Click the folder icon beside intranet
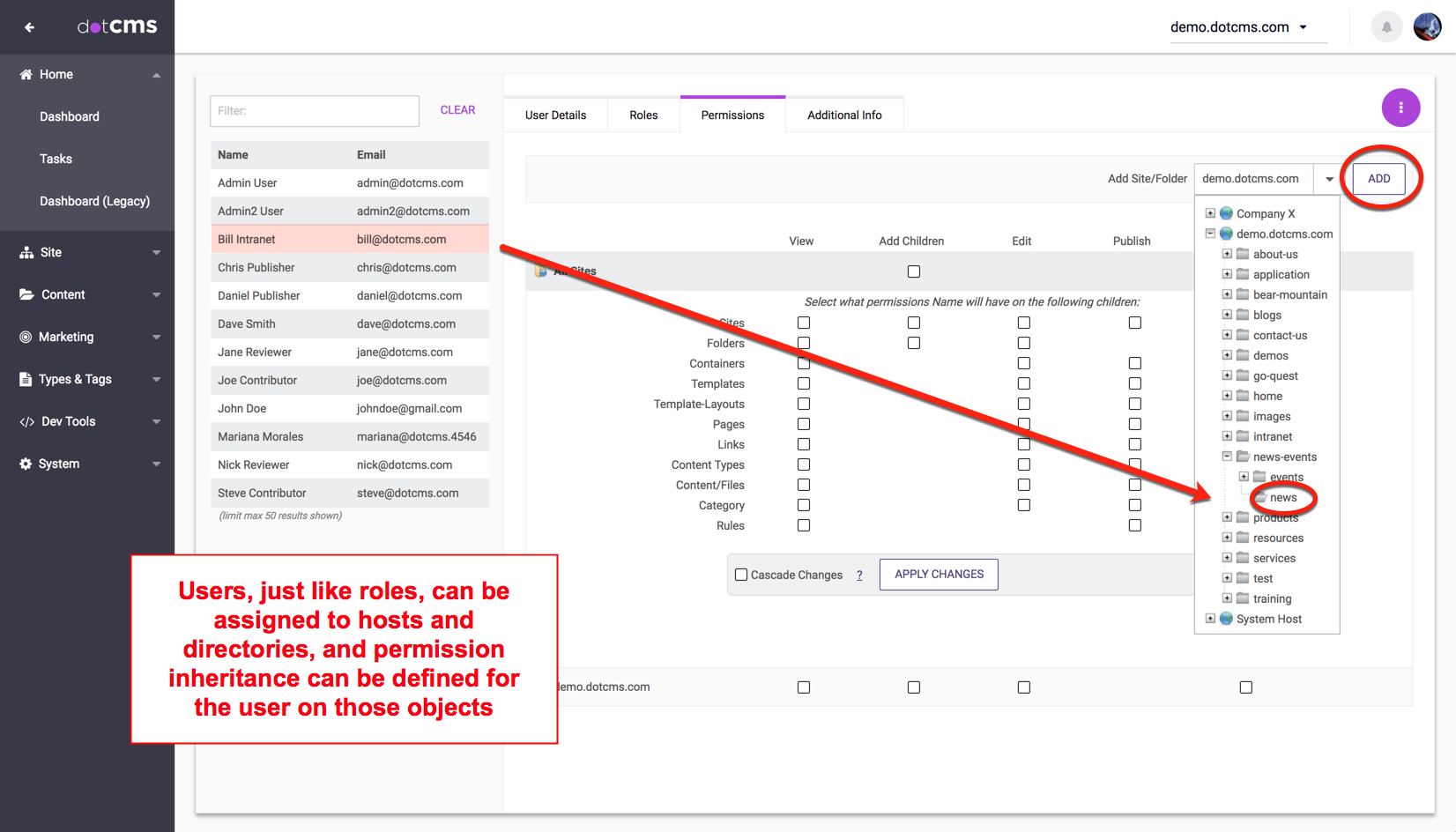 [1243, 436]
